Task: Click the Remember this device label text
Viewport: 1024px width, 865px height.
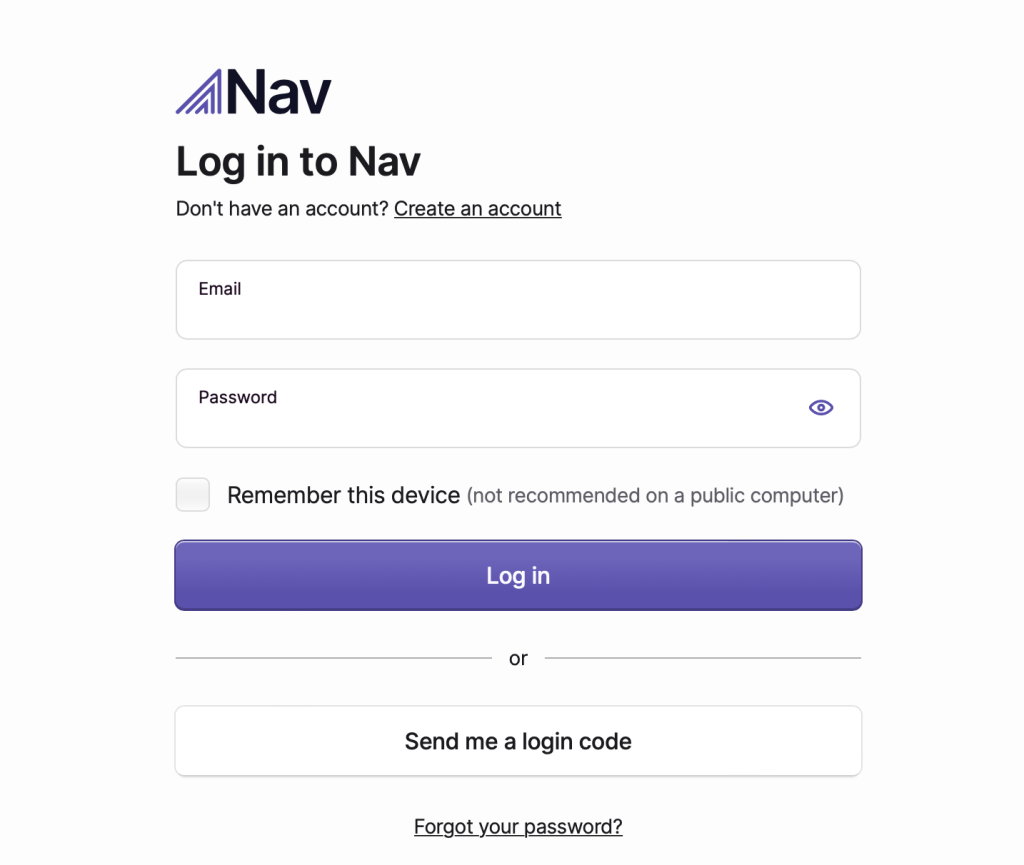Action: point(344,495)
